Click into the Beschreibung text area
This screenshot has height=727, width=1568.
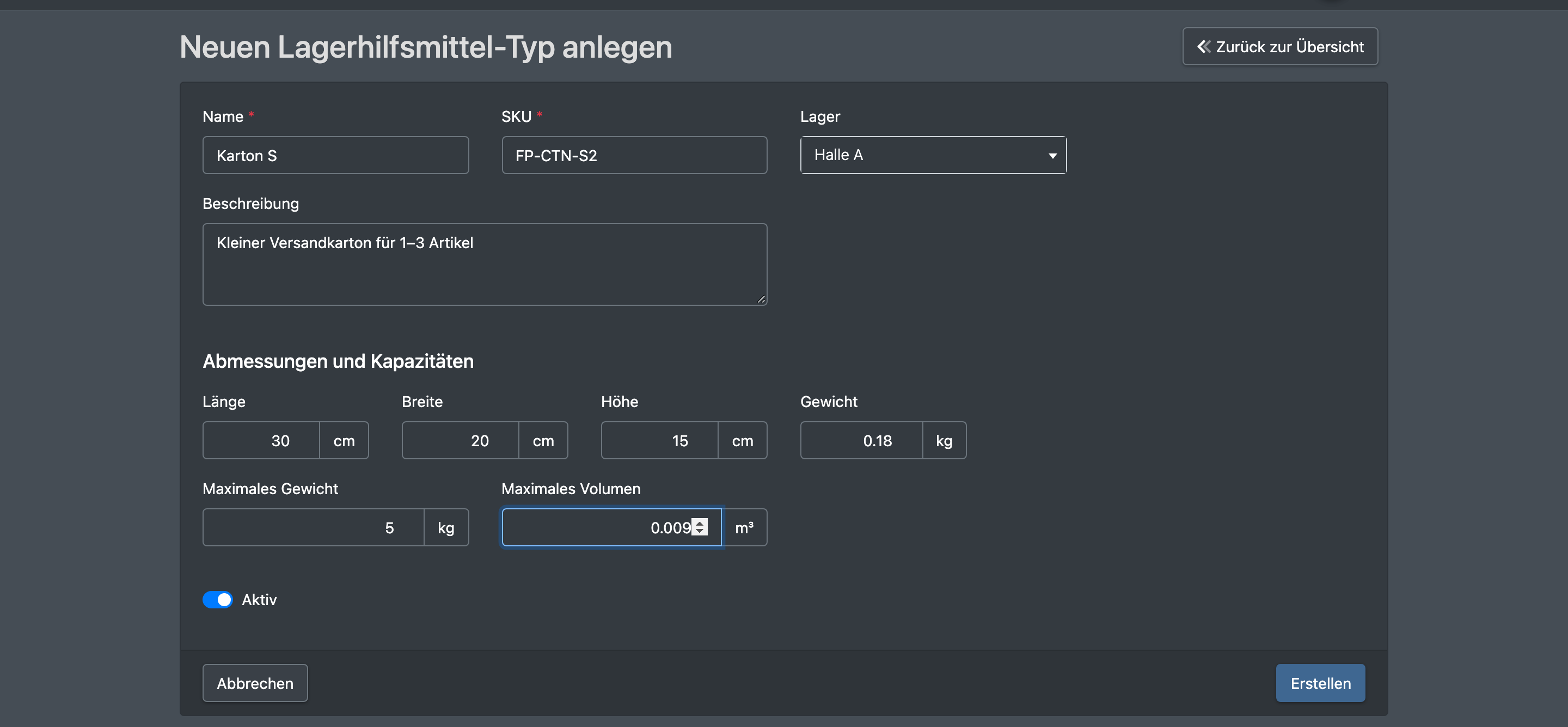coord(485,264)
